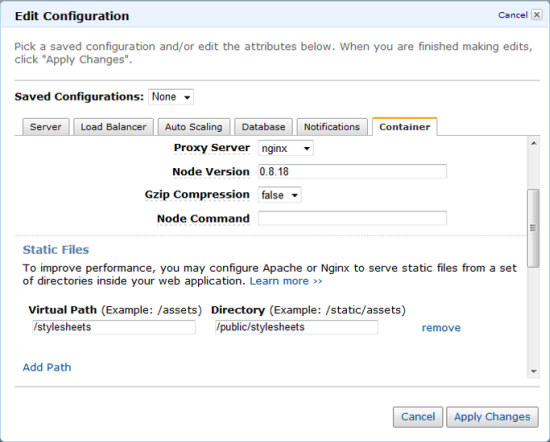Switch to the Server tab
The height and width of the screenshot is (442, 550).
click(46, 127)
